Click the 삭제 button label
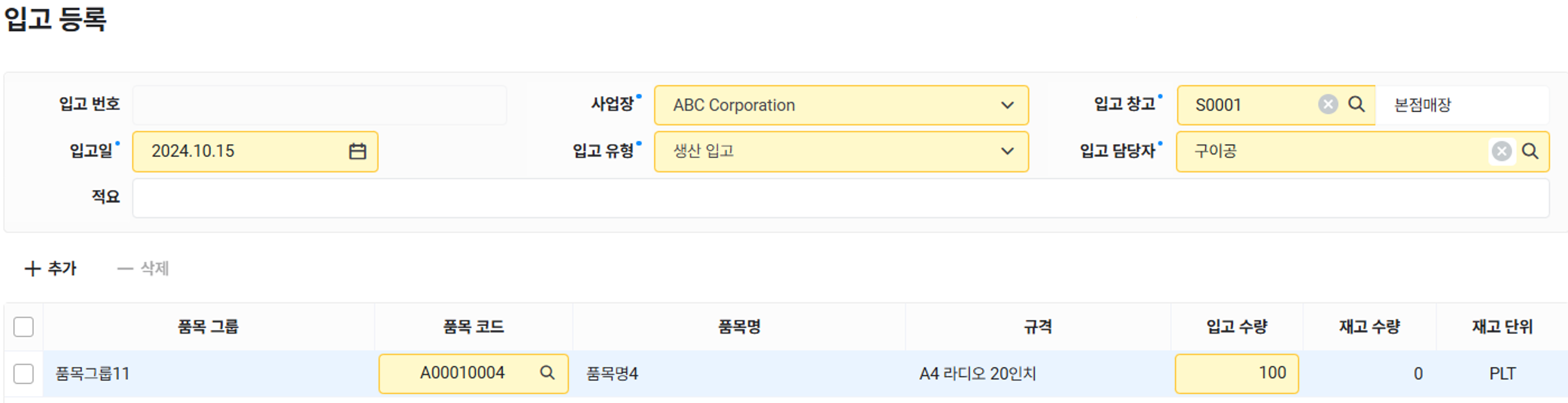1568x403 pixels. pyautogui.click(x=155, y=268)
